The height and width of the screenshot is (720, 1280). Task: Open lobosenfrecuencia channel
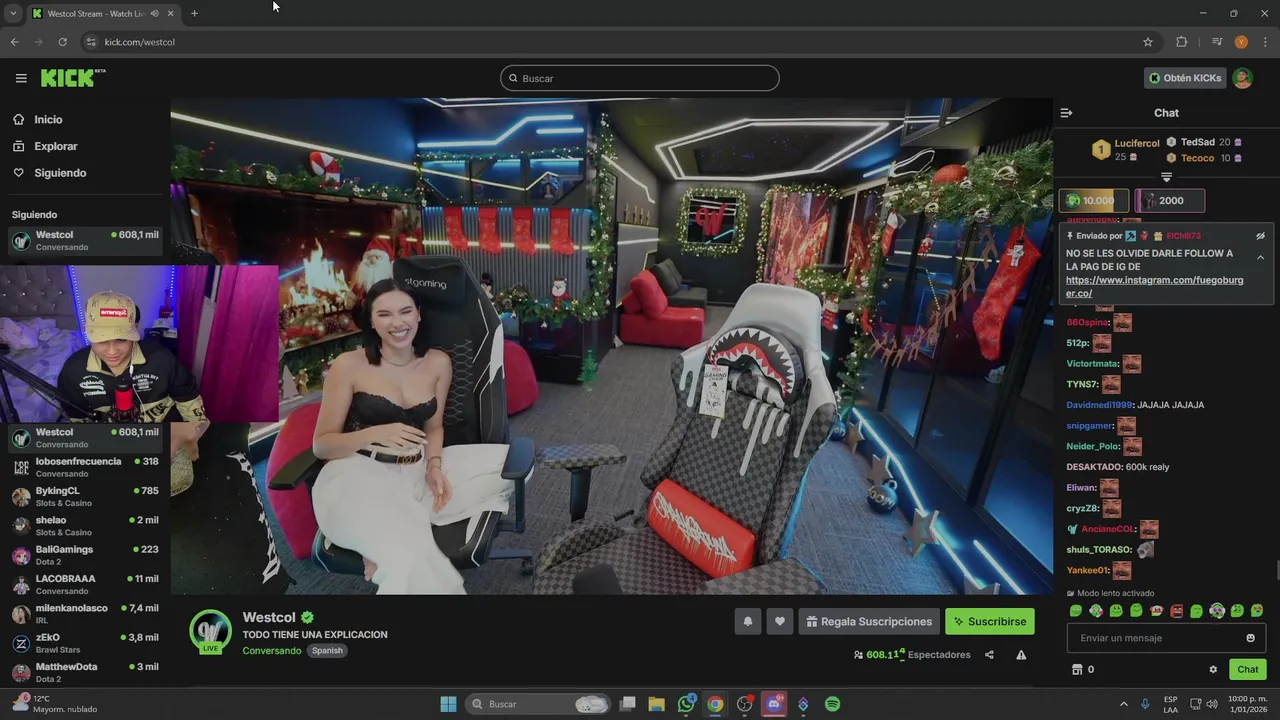pyautogui.click(x=85, y=467)
